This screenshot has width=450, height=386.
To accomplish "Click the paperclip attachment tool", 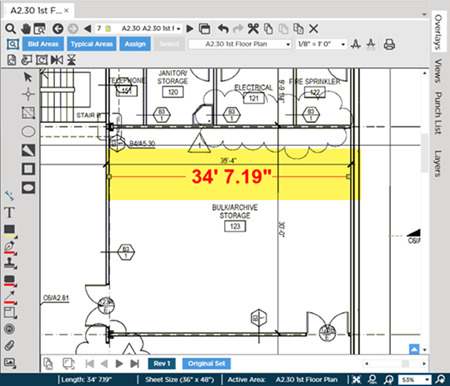I will [x=9, y=346].
